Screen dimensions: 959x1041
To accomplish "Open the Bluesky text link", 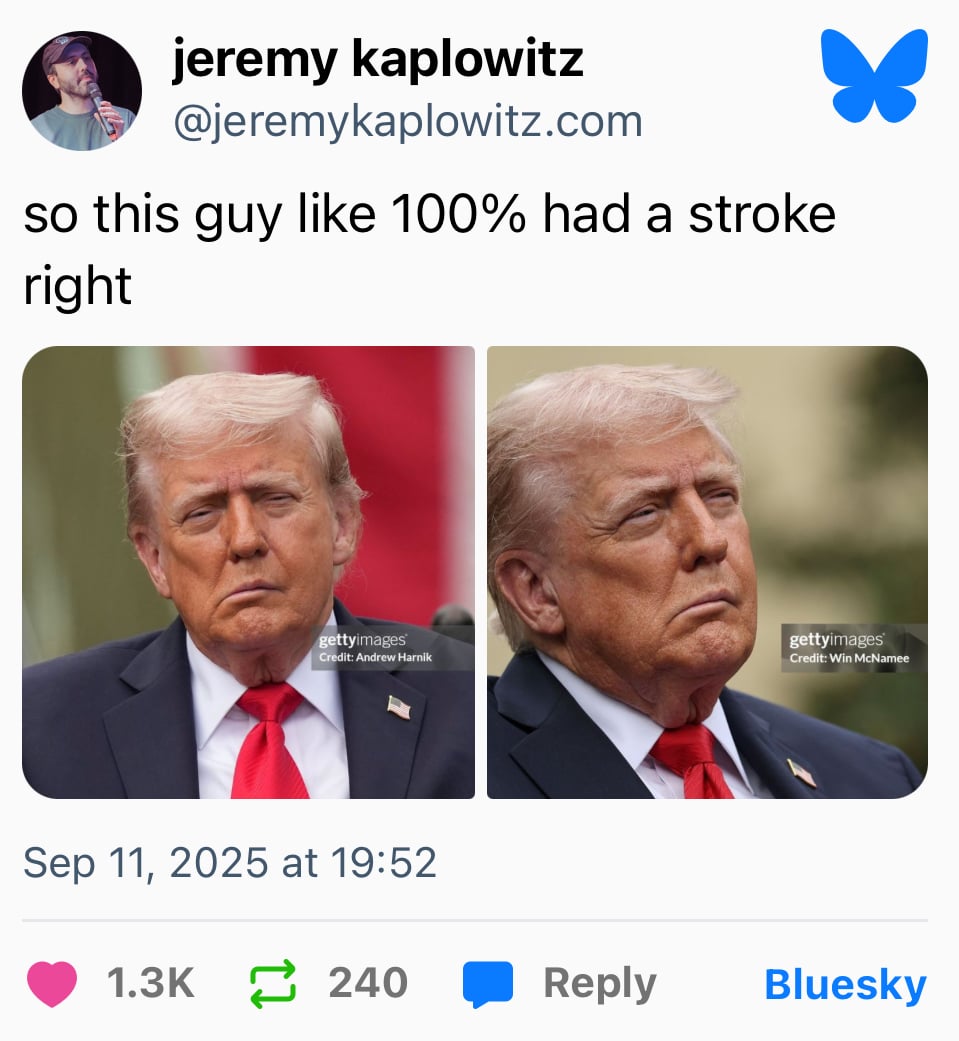I will (845, 985).
